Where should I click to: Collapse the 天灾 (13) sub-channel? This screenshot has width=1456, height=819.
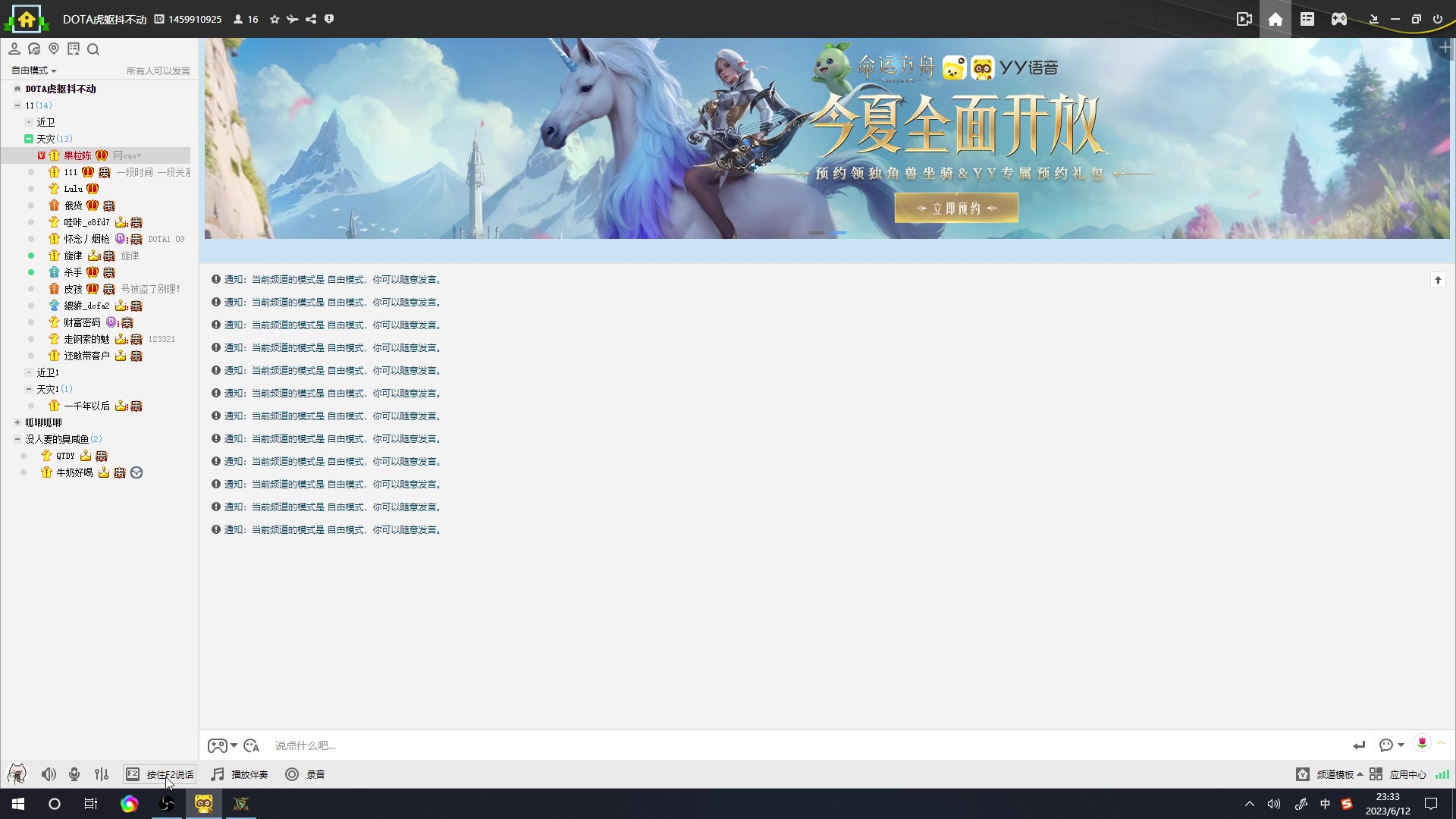click(28, 139)
